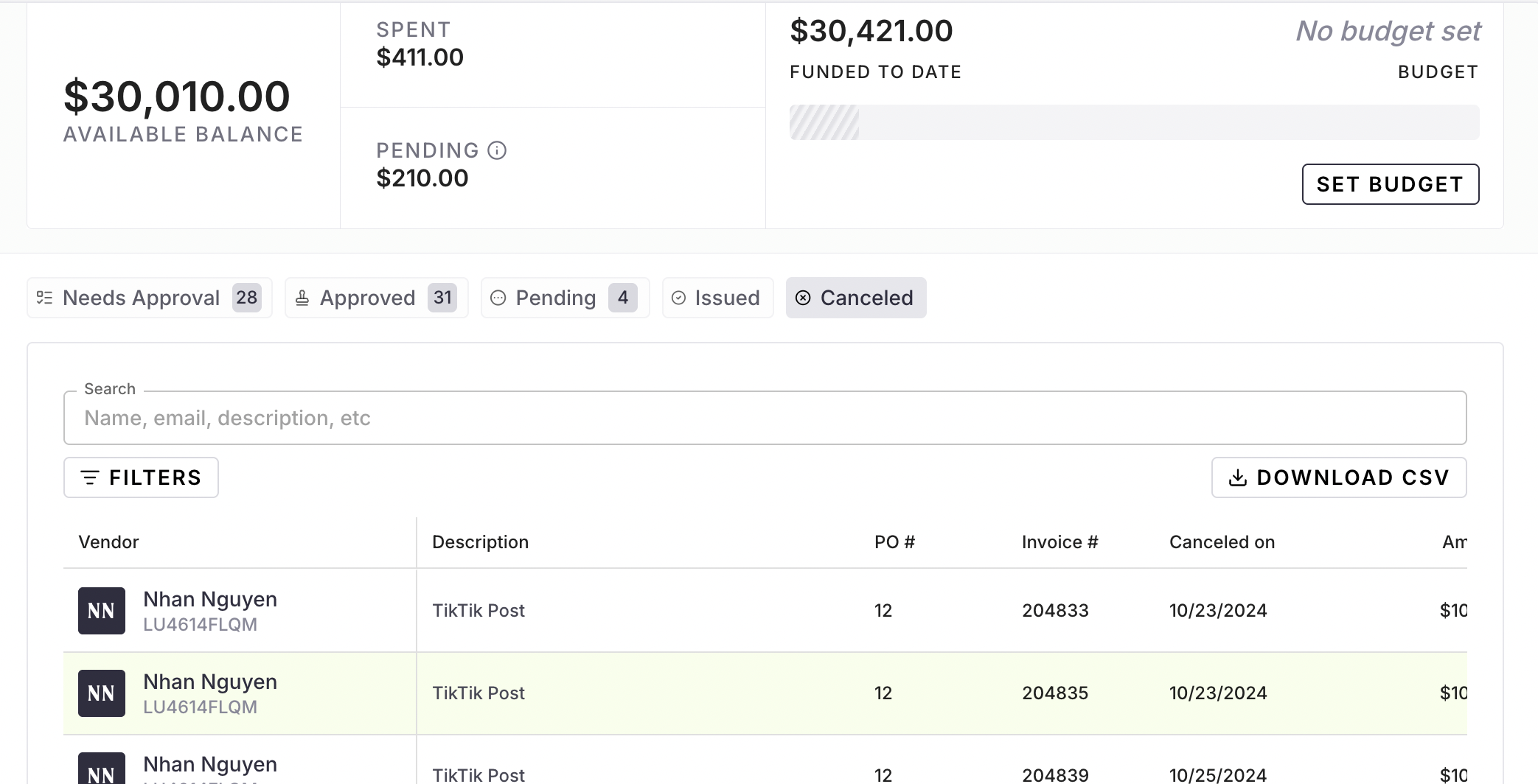Image resolution: width=1538 pixels, height=784 pixels.
Task: Select the highlighted row with invoice 204835
Action: (x=765, y=693)
